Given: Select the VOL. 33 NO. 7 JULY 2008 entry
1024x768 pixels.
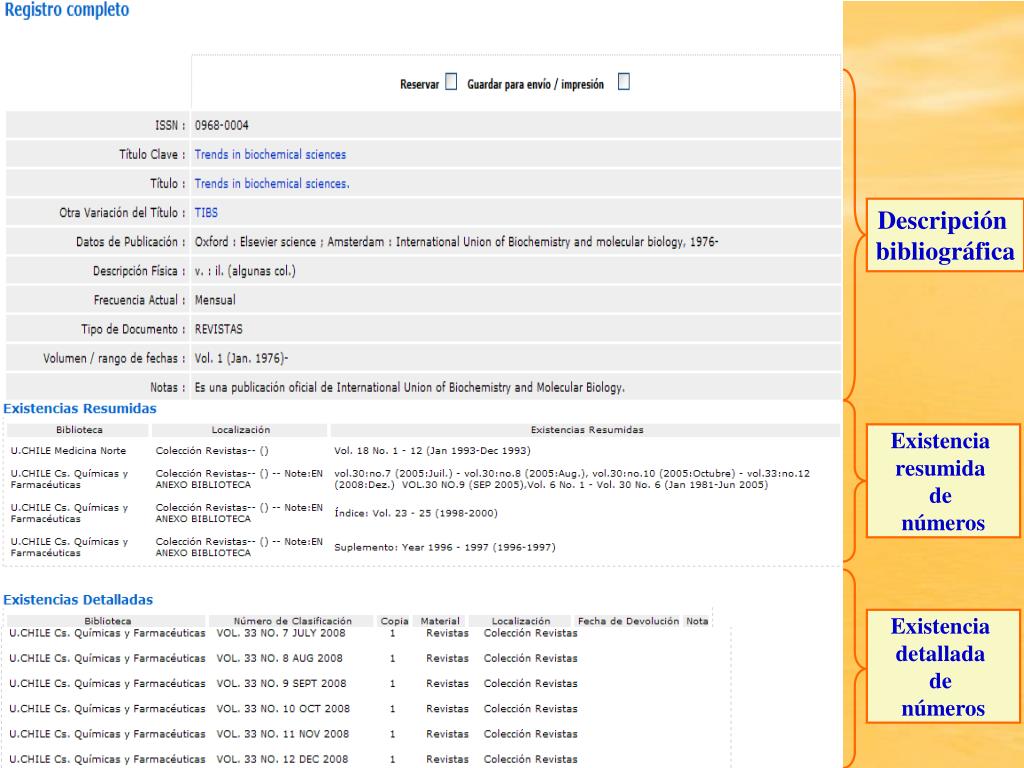Looking at the screenshot, I should [x=281, y=633].
